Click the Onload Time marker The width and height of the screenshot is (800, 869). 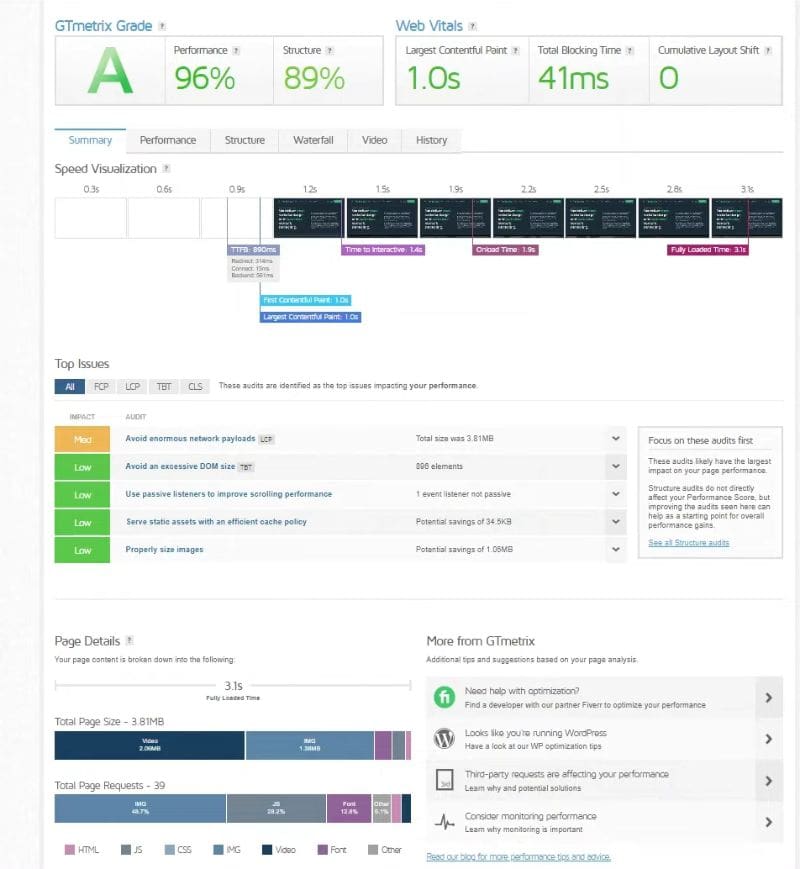click(505, 250)
